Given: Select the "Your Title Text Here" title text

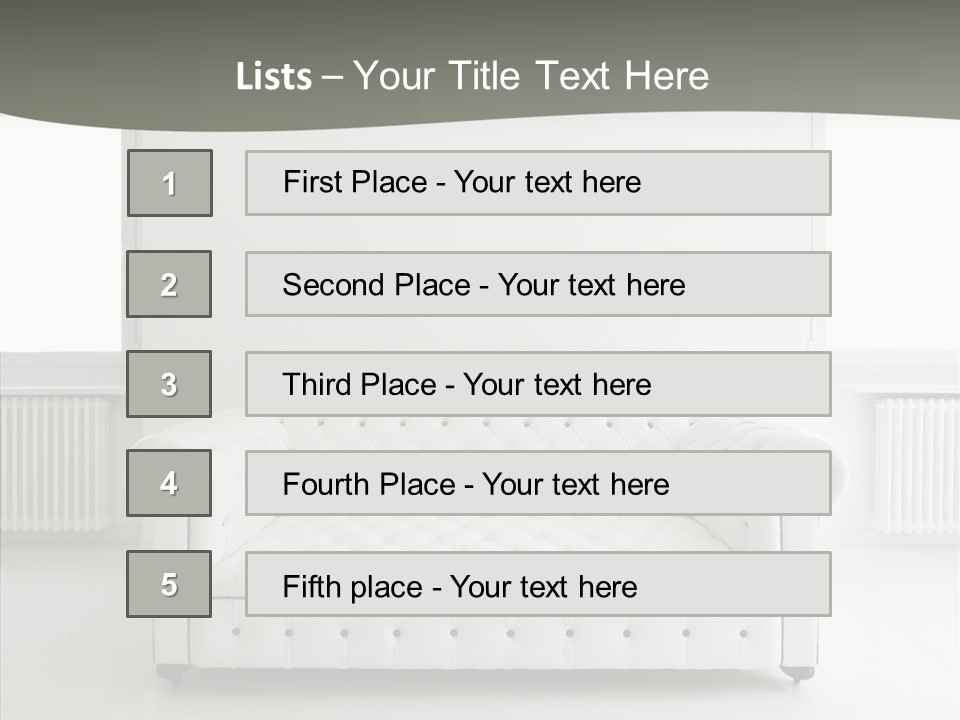Looking at the screenshot, I should [531, 76].
